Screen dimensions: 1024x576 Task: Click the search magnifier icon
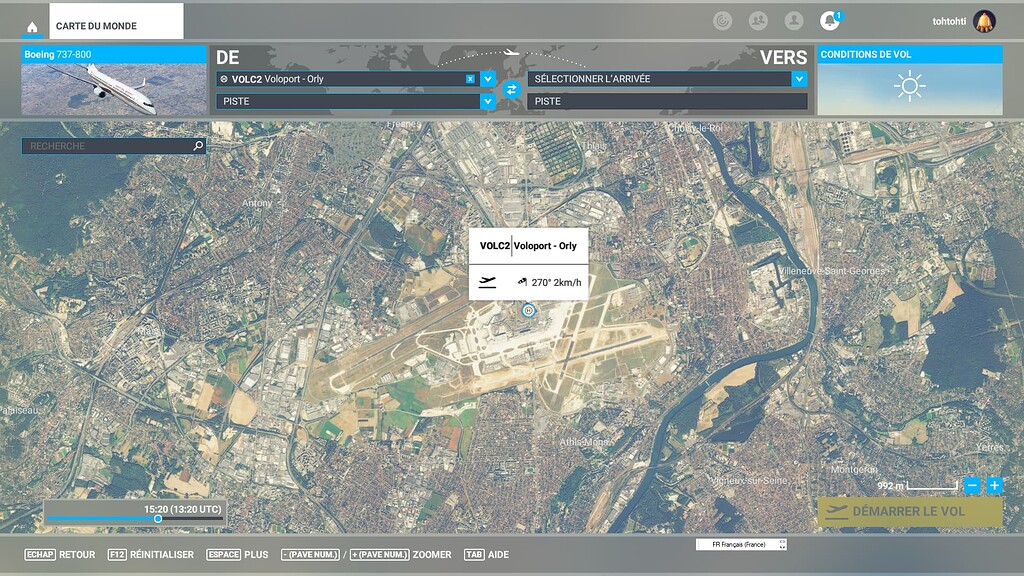[x=200, y=145]
